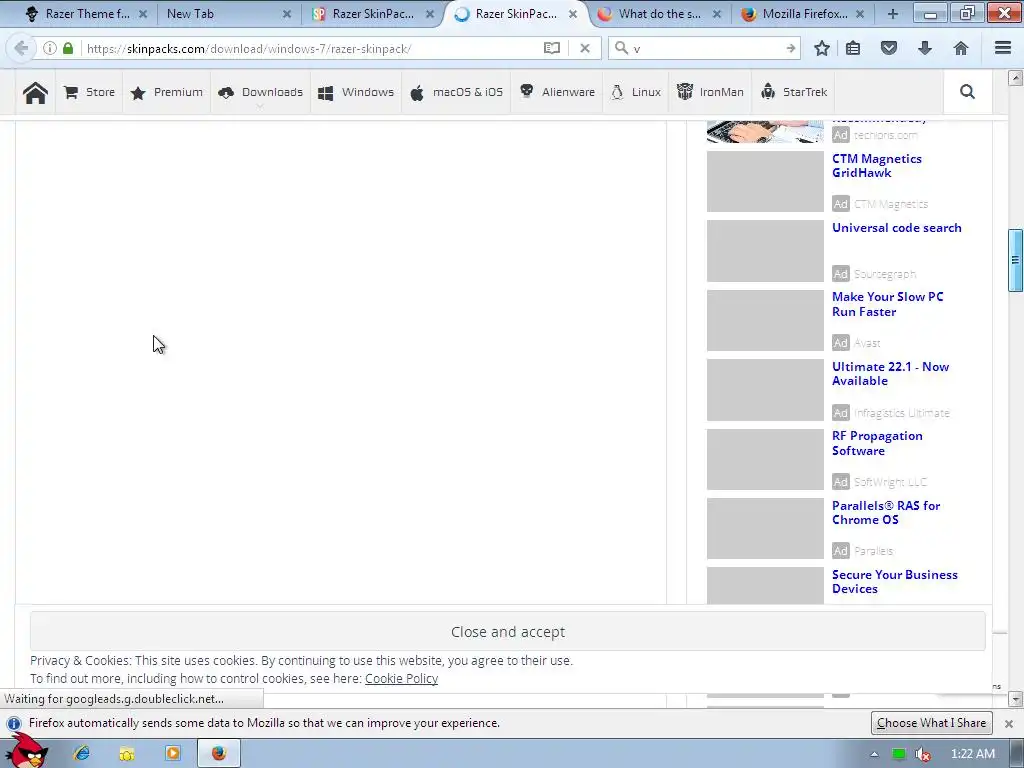Image resolution: width=1024 pixels, height=768 pixels.
Task: Open Windows Explorer folder in taskbar
Action: pyautogui.click(x=127, y=754)
